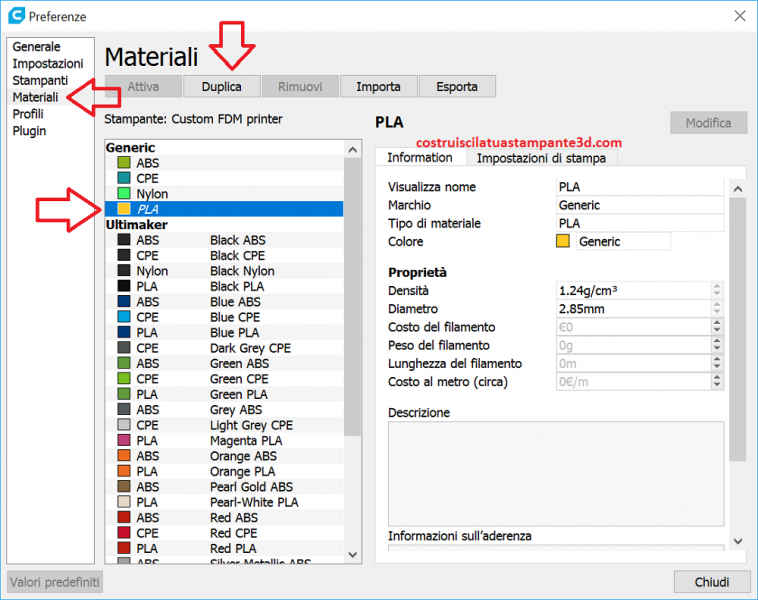Switch to the Information tab
The image size is (758, 600).
coord(420,158)
